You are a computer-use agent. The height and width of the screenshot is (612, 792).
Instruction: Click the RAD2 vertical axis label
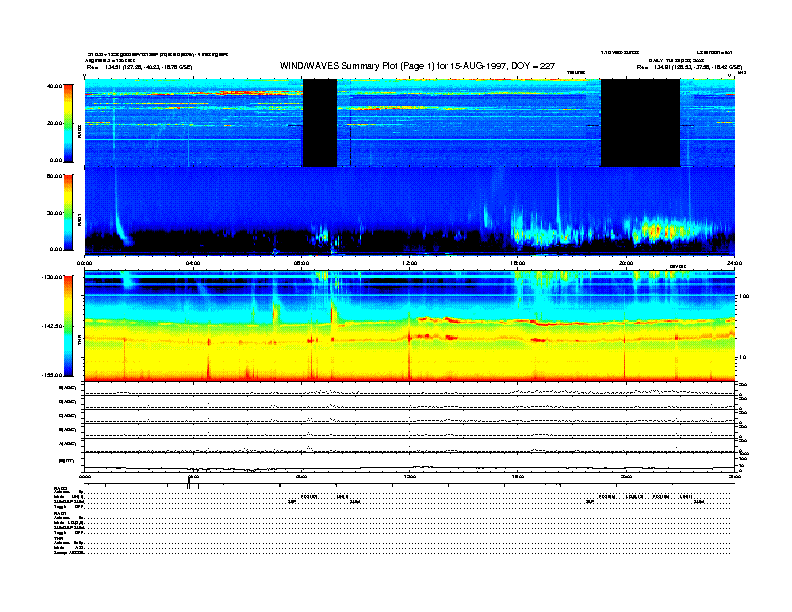(x=79, y=133)
